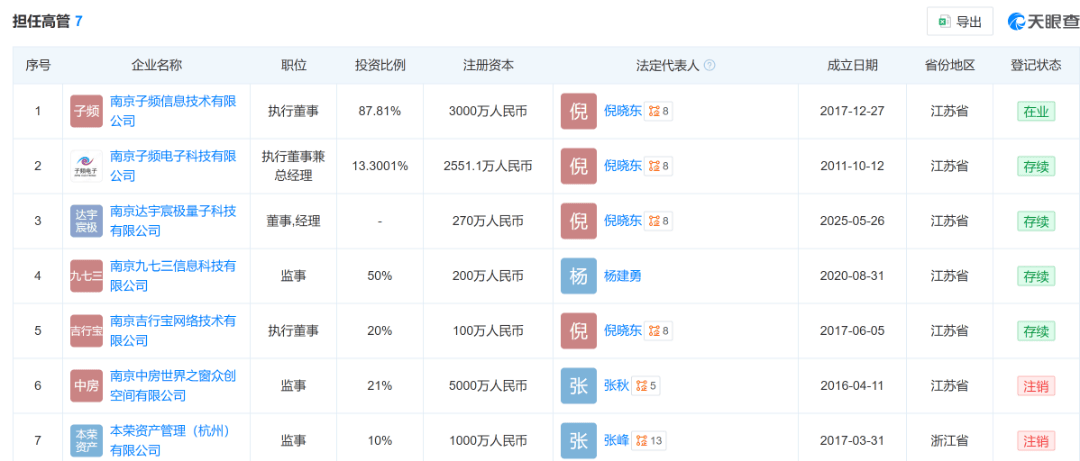Click the 吉行宝 company logo badge
Viewport: 1080px width, 461px height.
86,331
